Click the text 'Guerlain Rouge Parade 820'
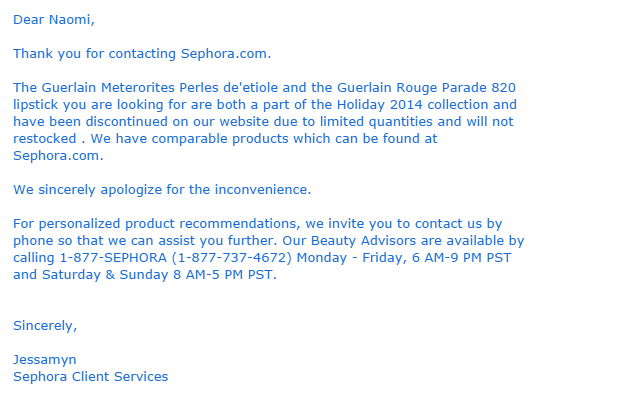628x411 pixels. [426, 88]
